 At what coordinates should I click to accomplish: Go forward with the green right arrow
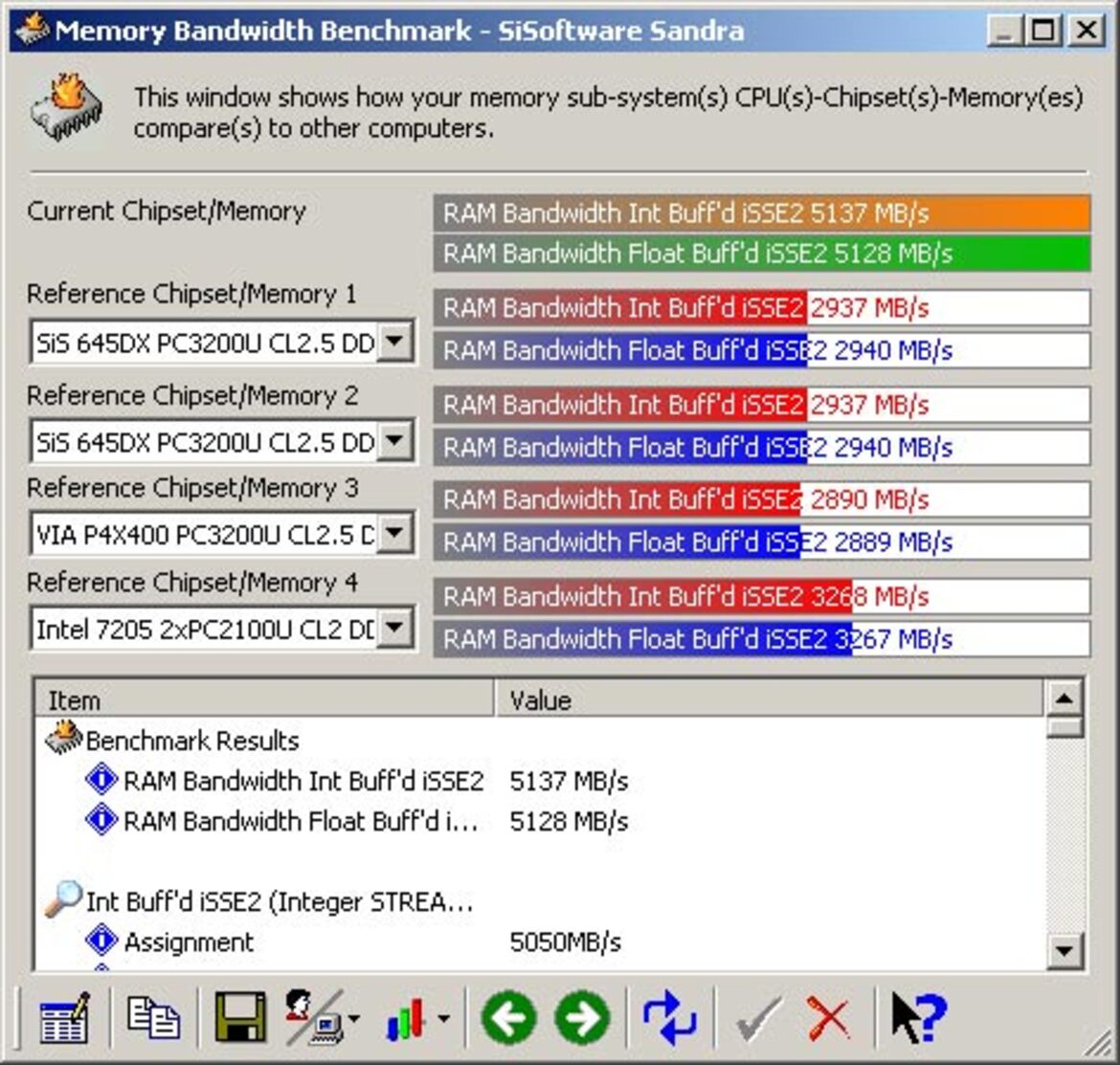click(x=583, y=1017)
